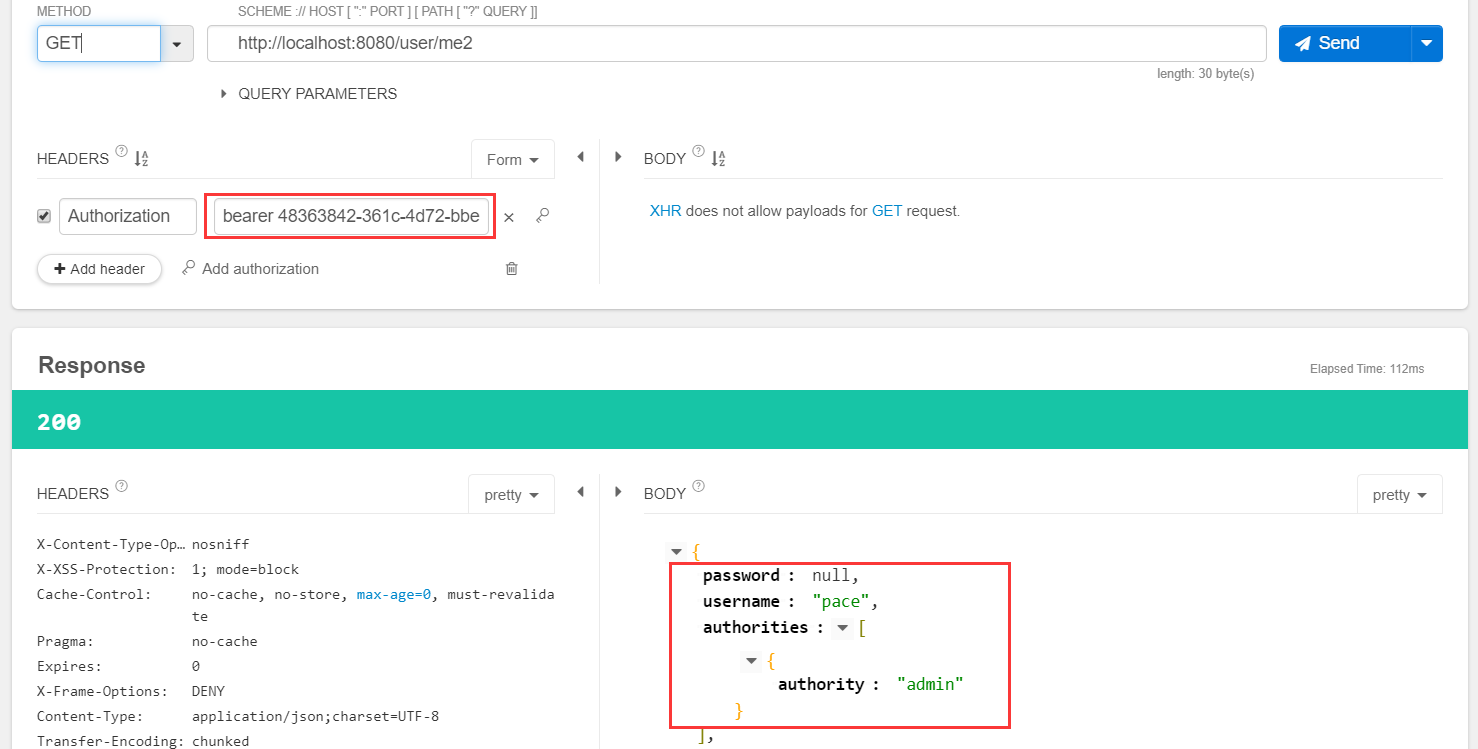Select the "pace" username value

pos(841,602)
